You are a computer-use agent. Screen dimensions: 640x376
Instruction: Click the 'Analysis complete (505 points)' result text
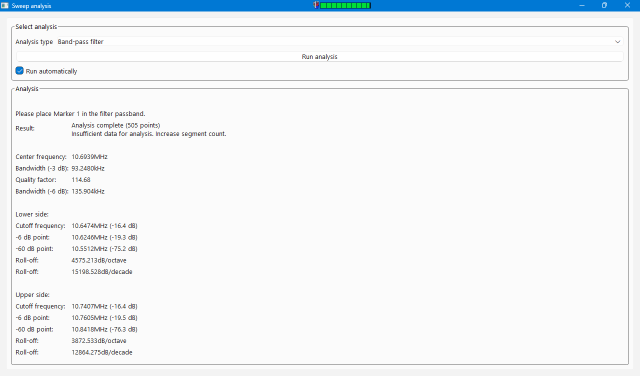tap(116, 125)
